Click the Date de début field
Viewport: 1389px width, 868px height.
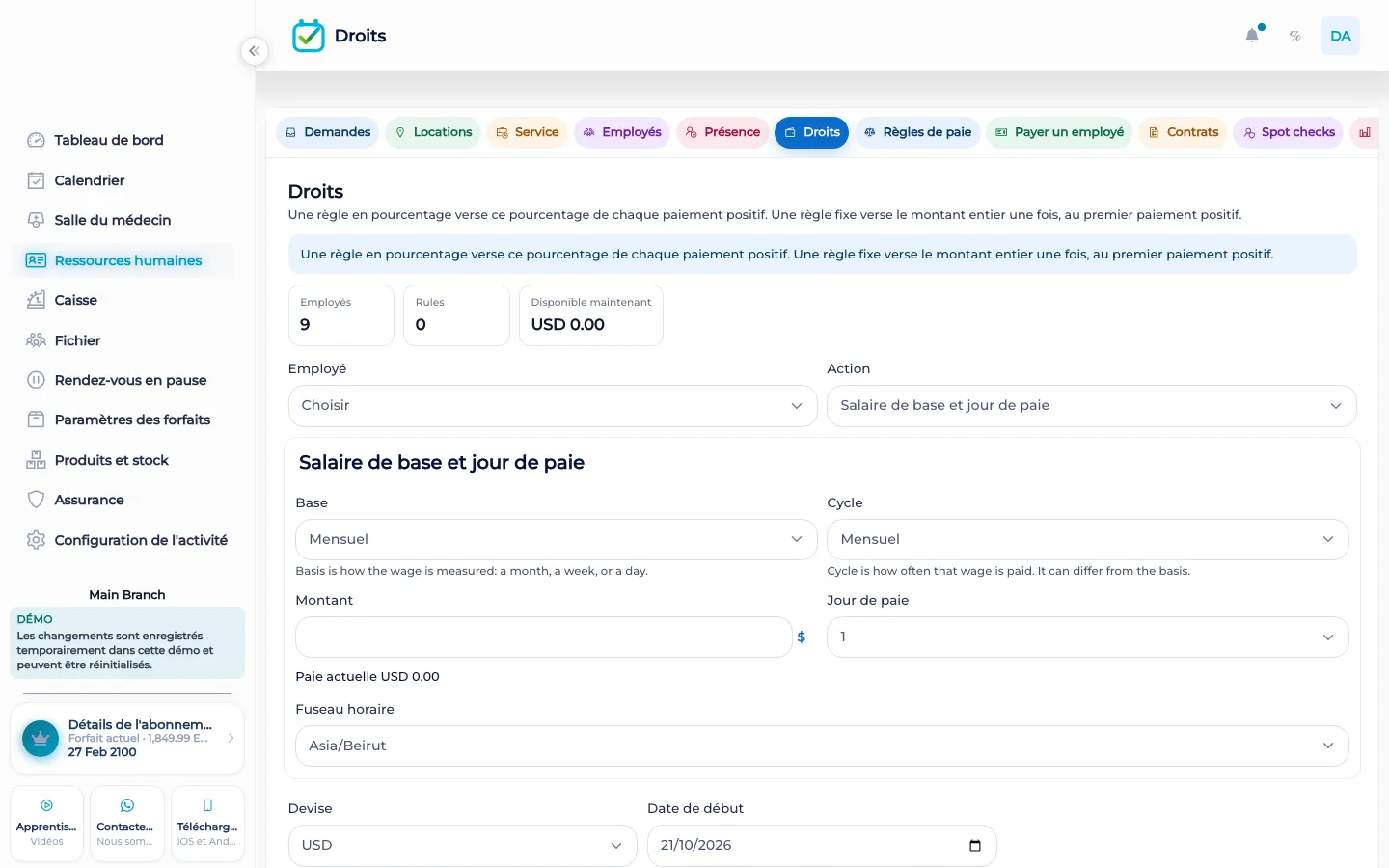tap(822, 846)
